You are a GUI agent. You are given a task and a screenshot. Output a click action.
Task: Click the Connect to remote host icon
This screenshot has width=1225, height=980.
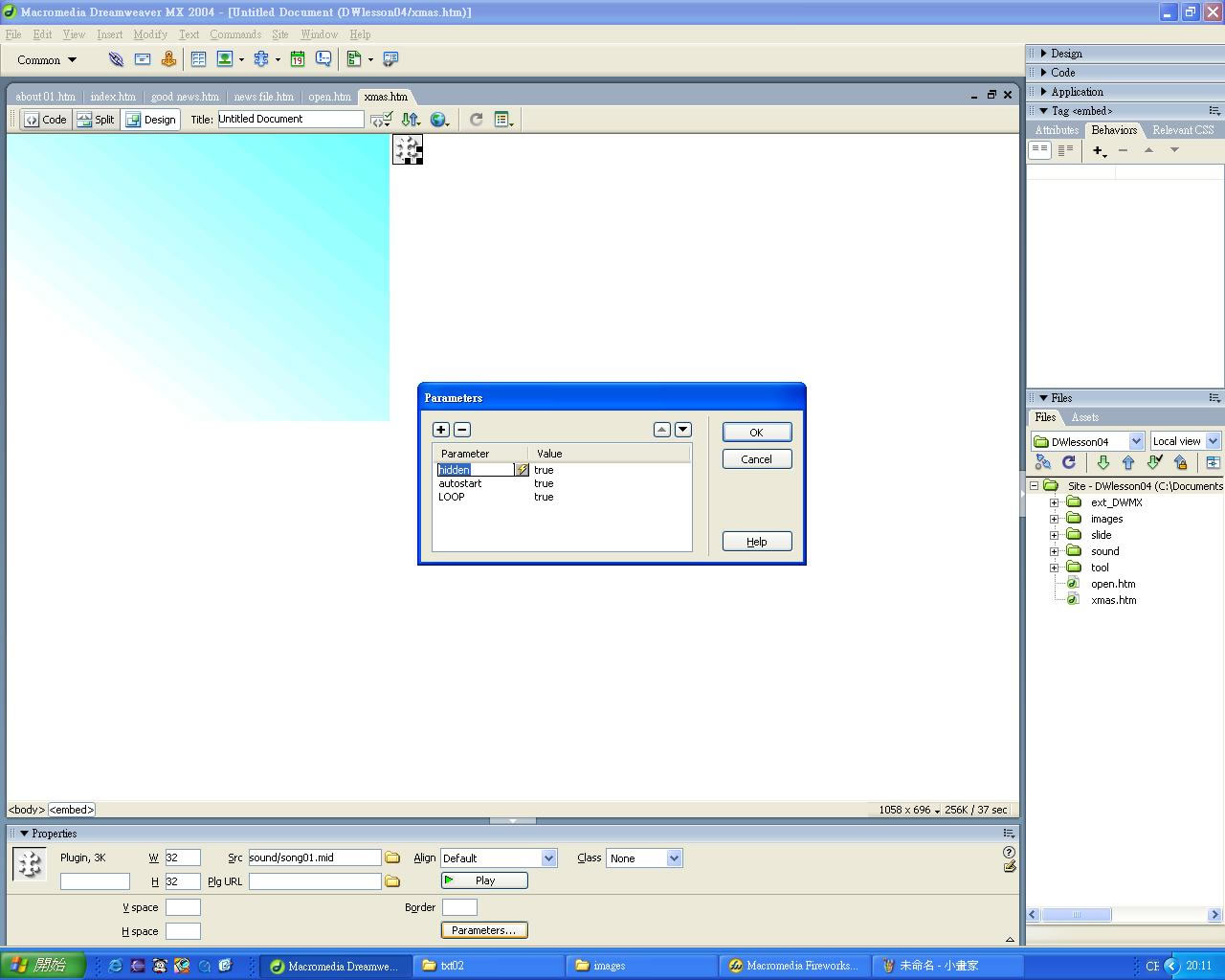[1043, 463]
